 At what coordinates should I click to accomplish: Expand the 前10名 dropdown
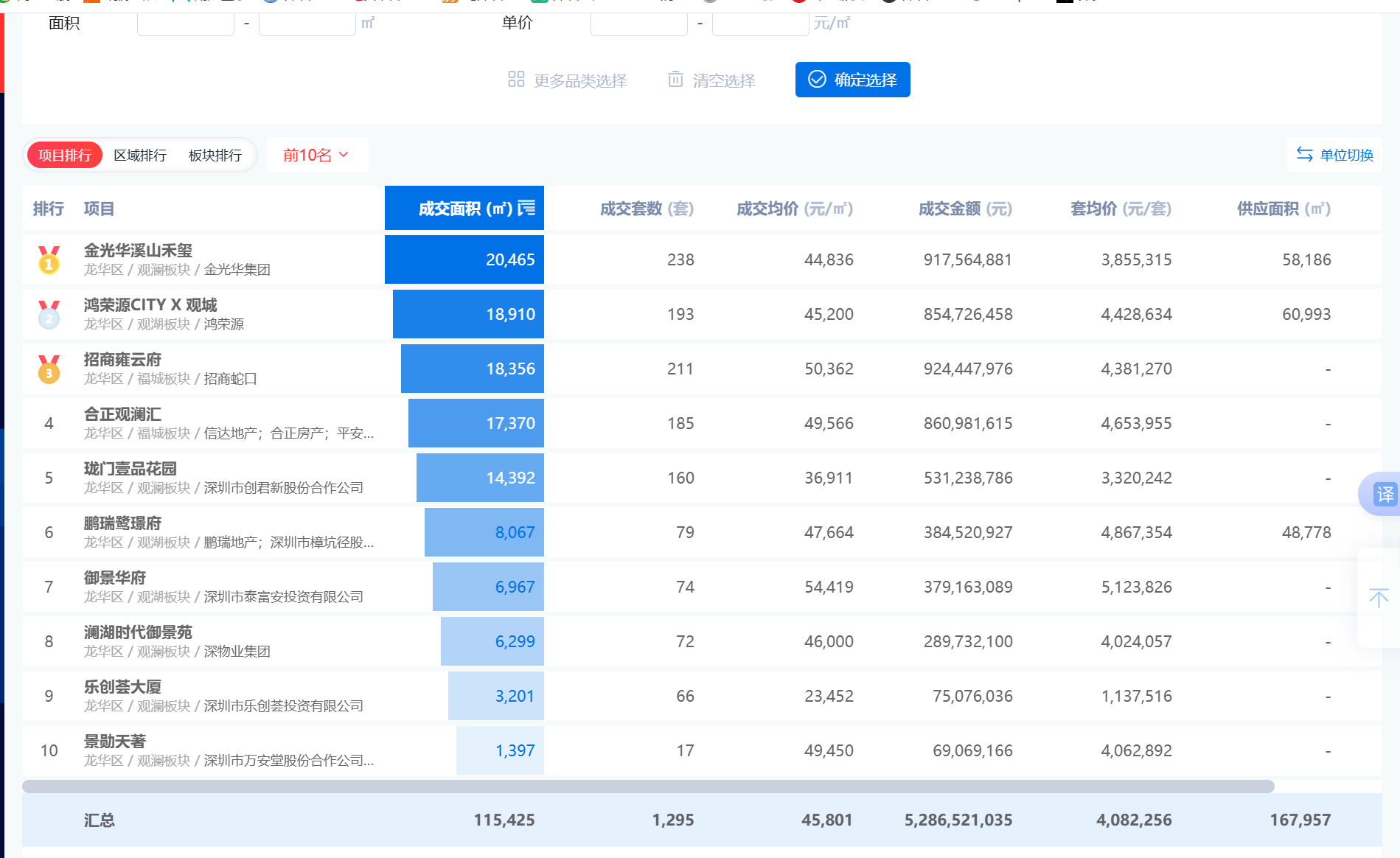[317, 155]
